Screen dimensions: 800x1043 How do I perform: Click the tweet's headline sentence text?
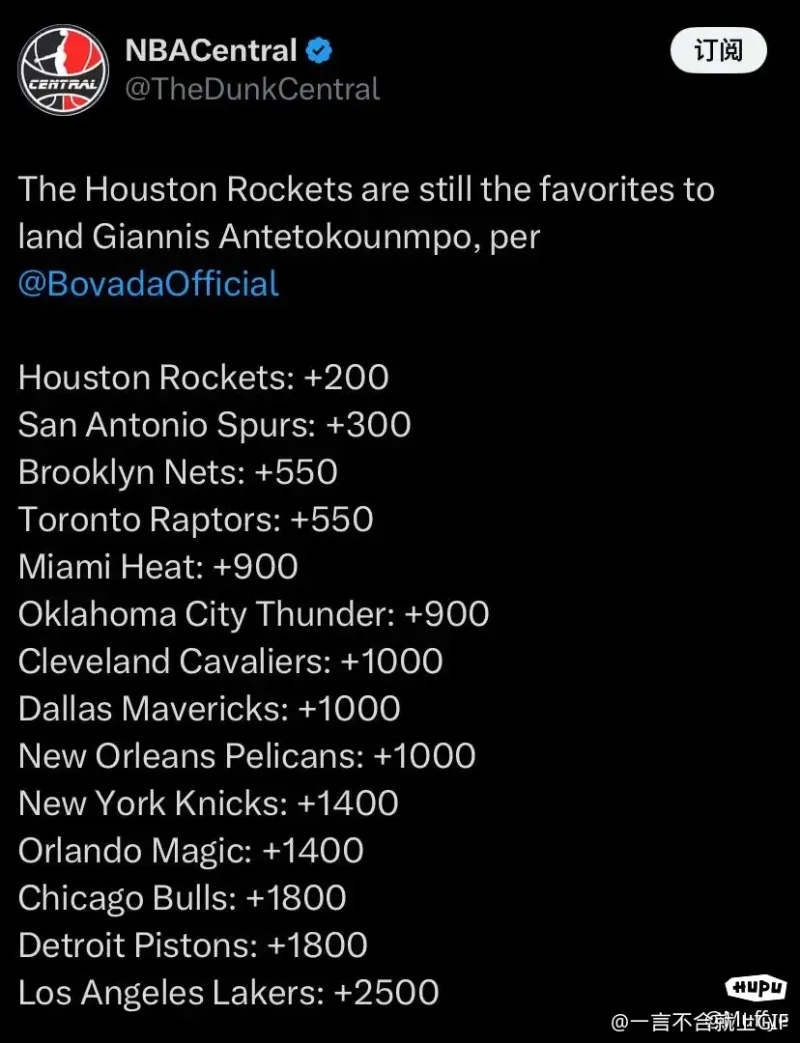coord(366,213)
